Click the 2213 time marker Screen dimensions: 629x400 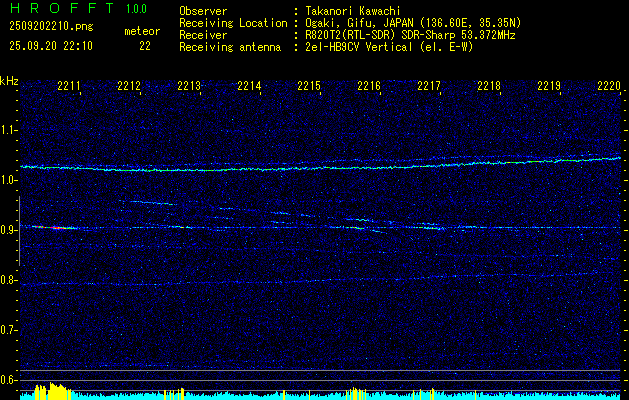coord(189,86)
